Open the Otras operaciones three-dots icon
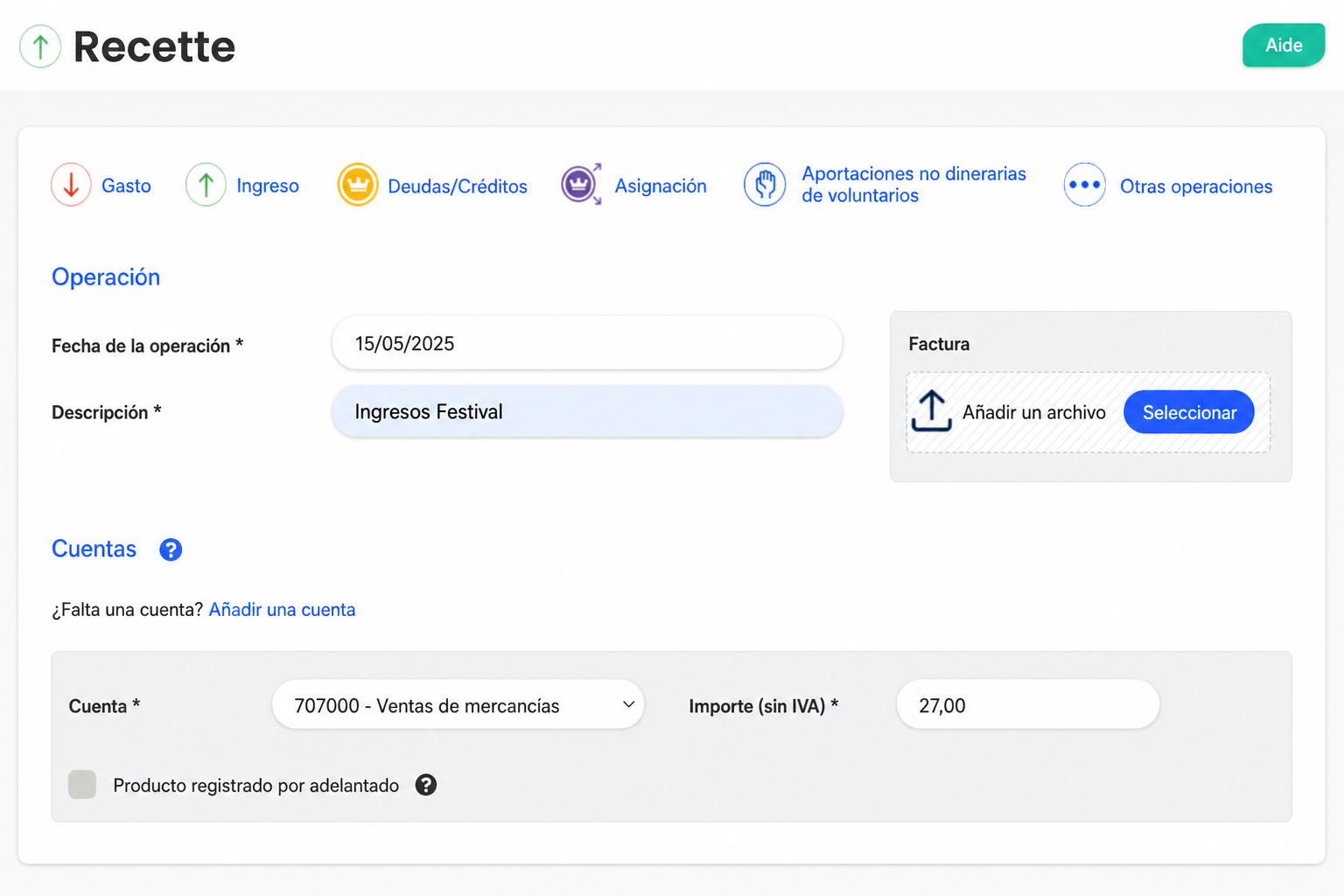Image resolution: width=1344 pixels, height=896 pixels. pos(1085,185)
